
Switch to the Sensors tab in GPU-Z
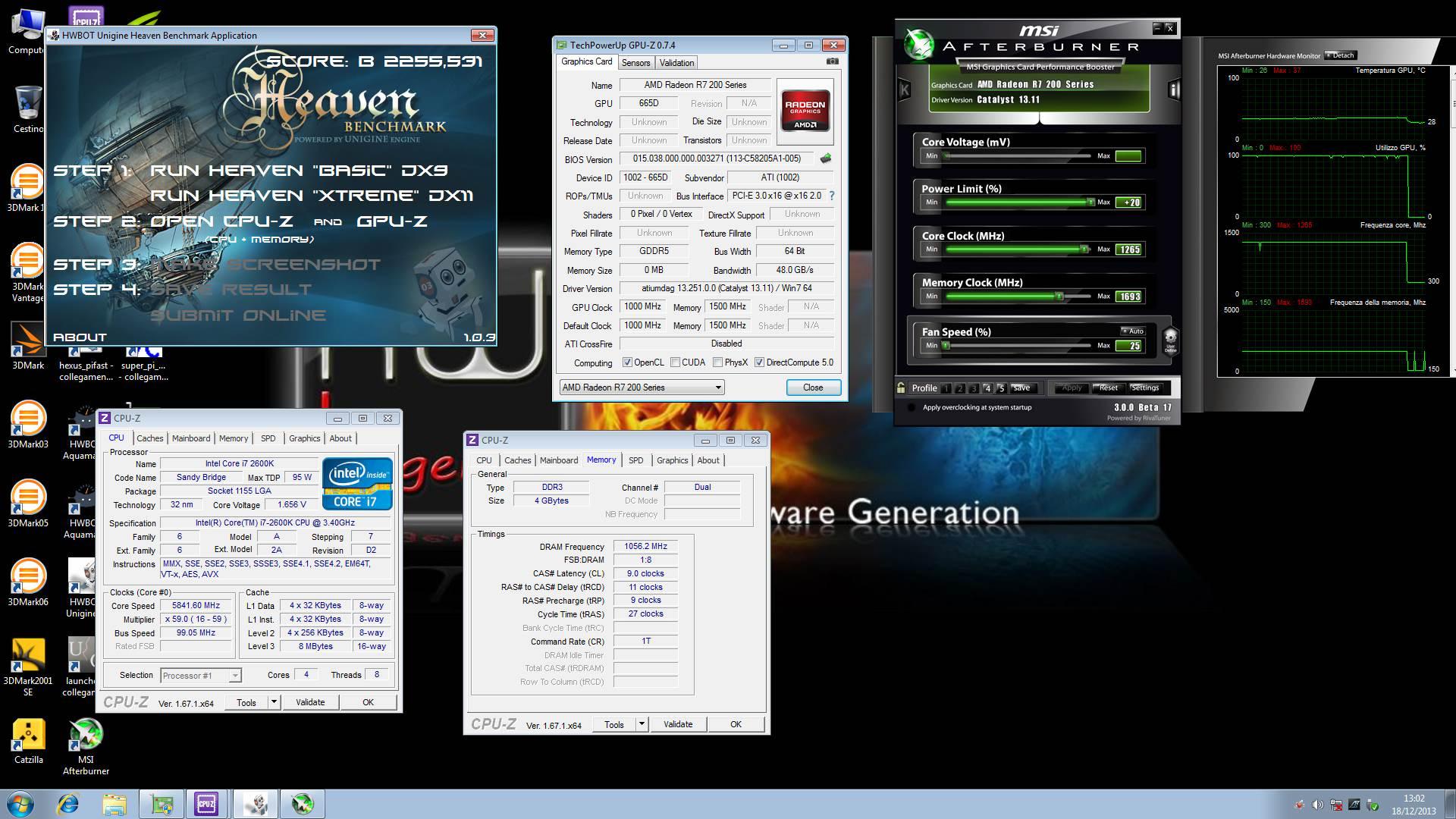coord(635,63)
